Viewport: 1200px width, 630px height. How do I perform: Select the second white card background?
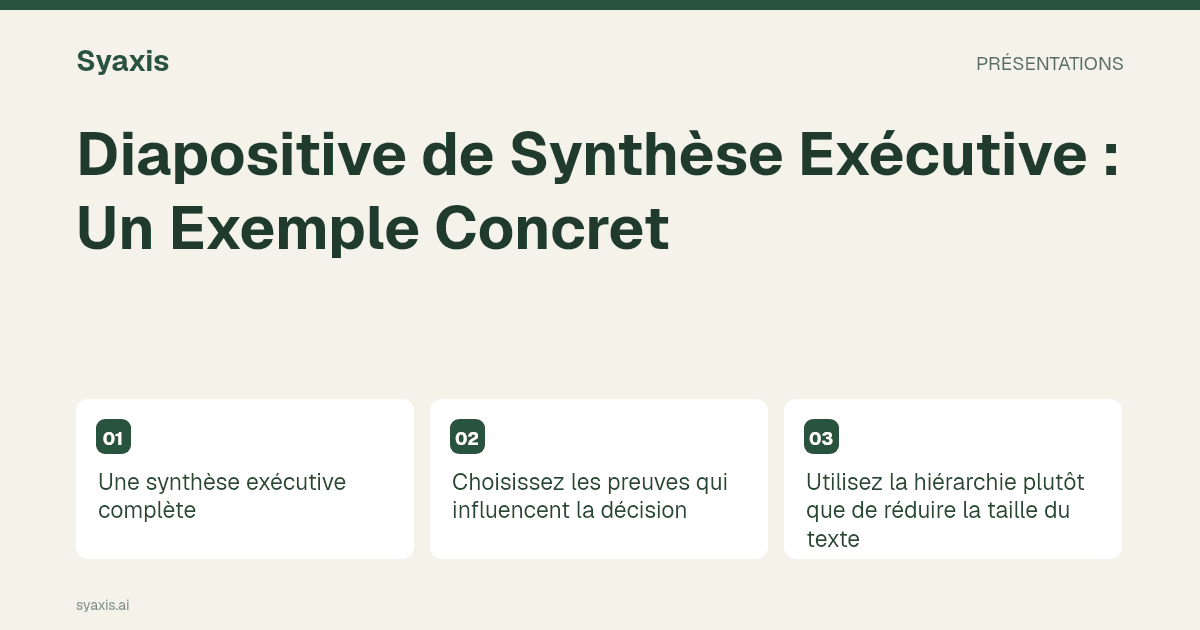click(x=599, y=479)
